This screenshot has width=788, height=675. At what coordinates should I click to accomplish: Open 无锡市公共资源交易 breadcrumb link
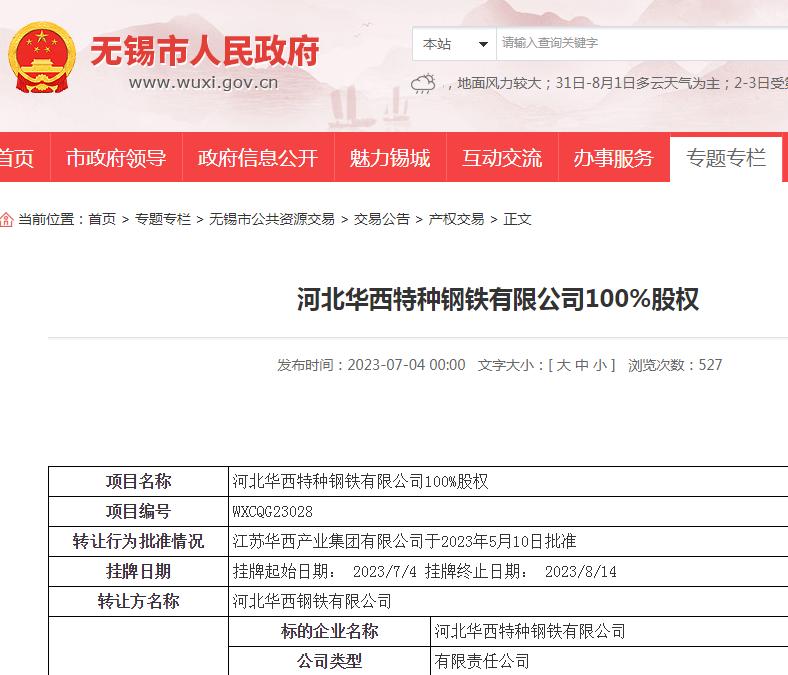(272, 219)
